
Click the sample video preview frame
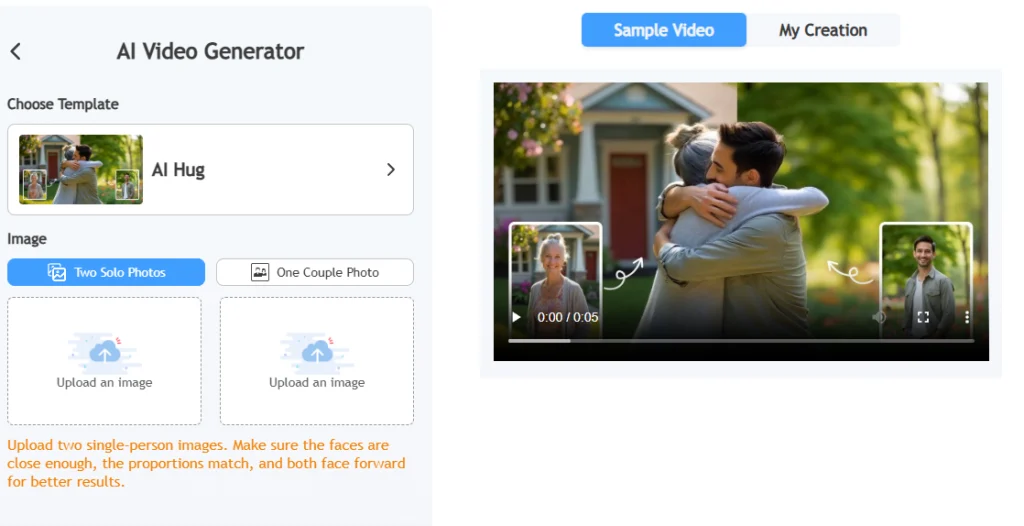tap(741, 222)
